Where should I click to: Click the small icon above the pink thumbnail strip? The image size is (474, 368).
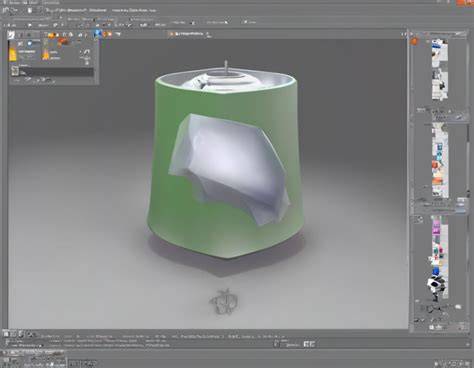[419, 219]
